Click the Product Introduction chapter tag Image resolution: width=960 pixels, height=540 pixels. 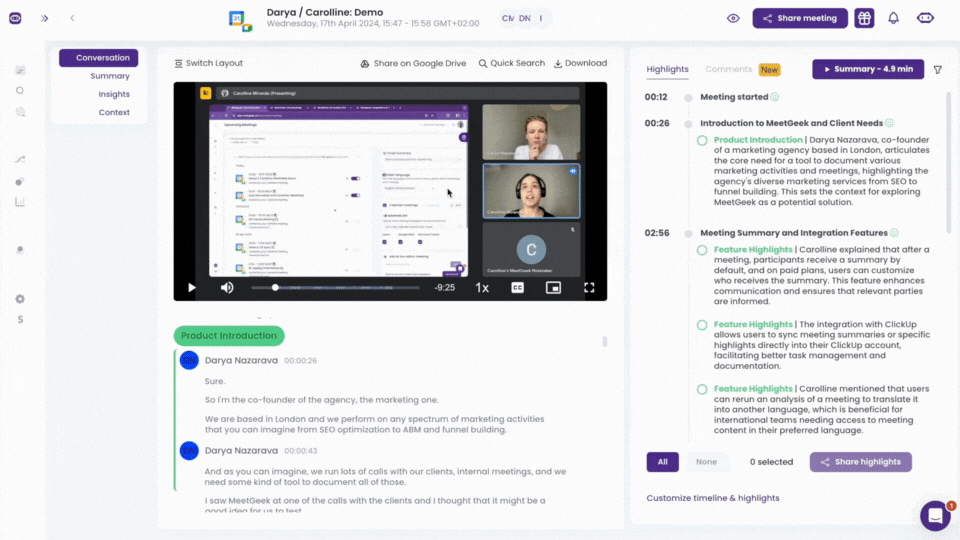(x=229, y=336)
